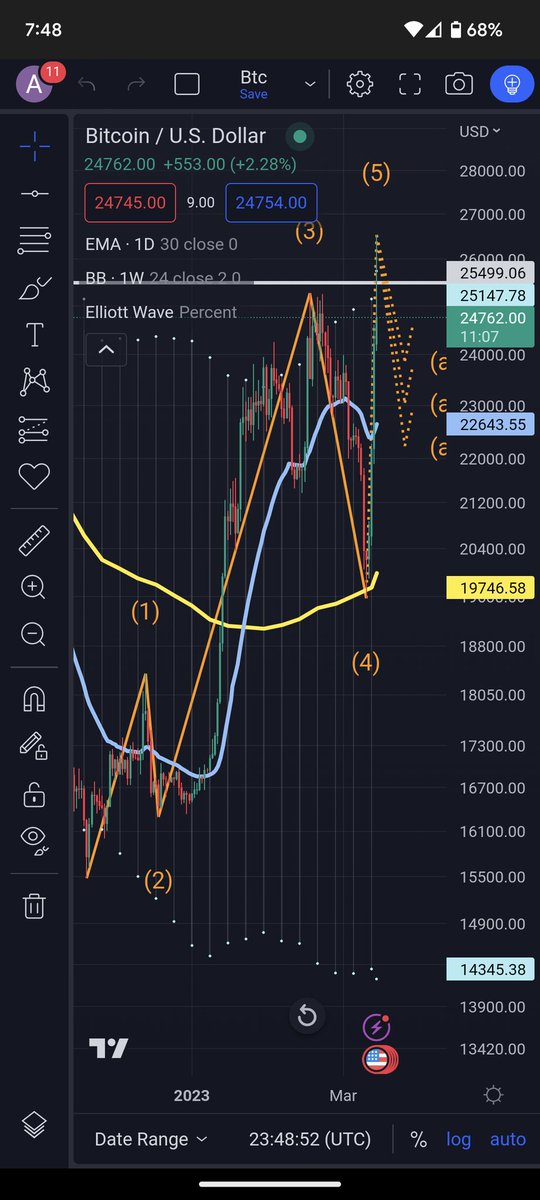540x1200 pixels.
Task: Click the heart favorites icon
Action: [x=34, y=477]
